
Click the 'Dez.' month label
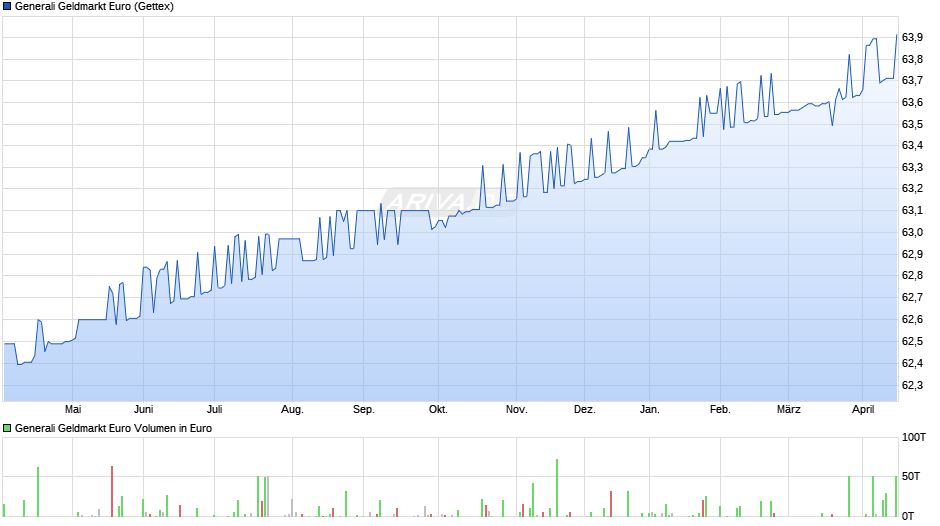click(x=585, y=409)
